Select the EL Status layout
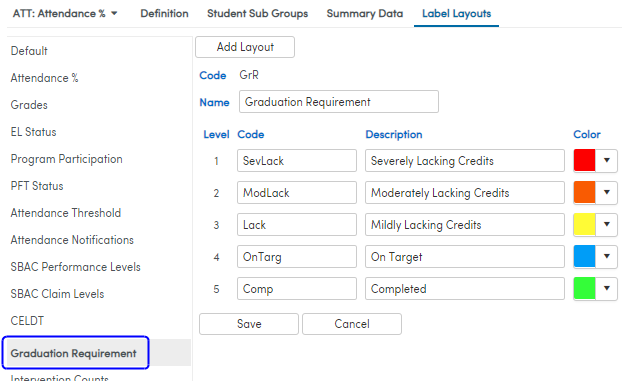 coord(34,132)
